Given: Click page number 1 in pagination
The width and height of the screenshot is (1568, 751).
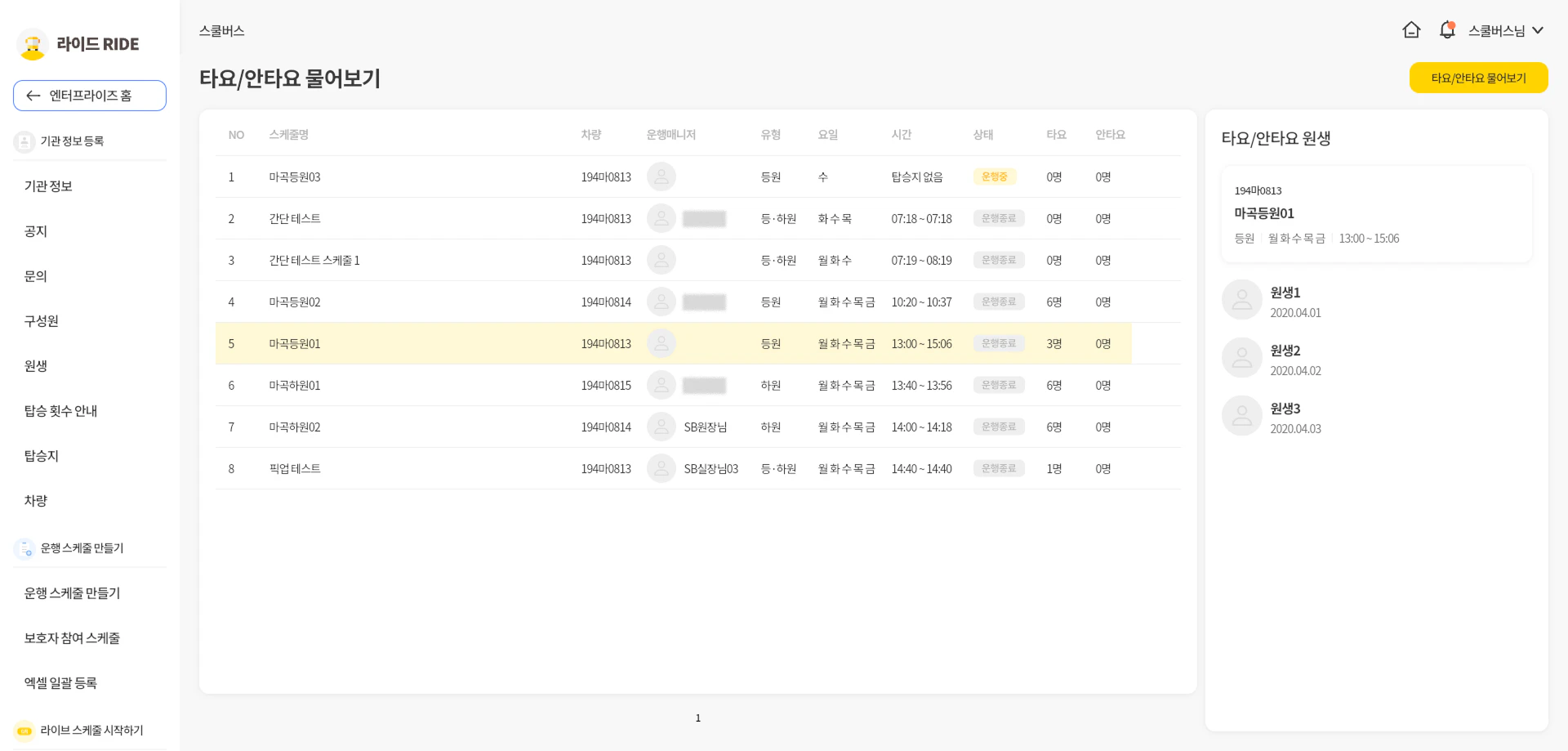Looking at the screenshot, I should [697, 718].
